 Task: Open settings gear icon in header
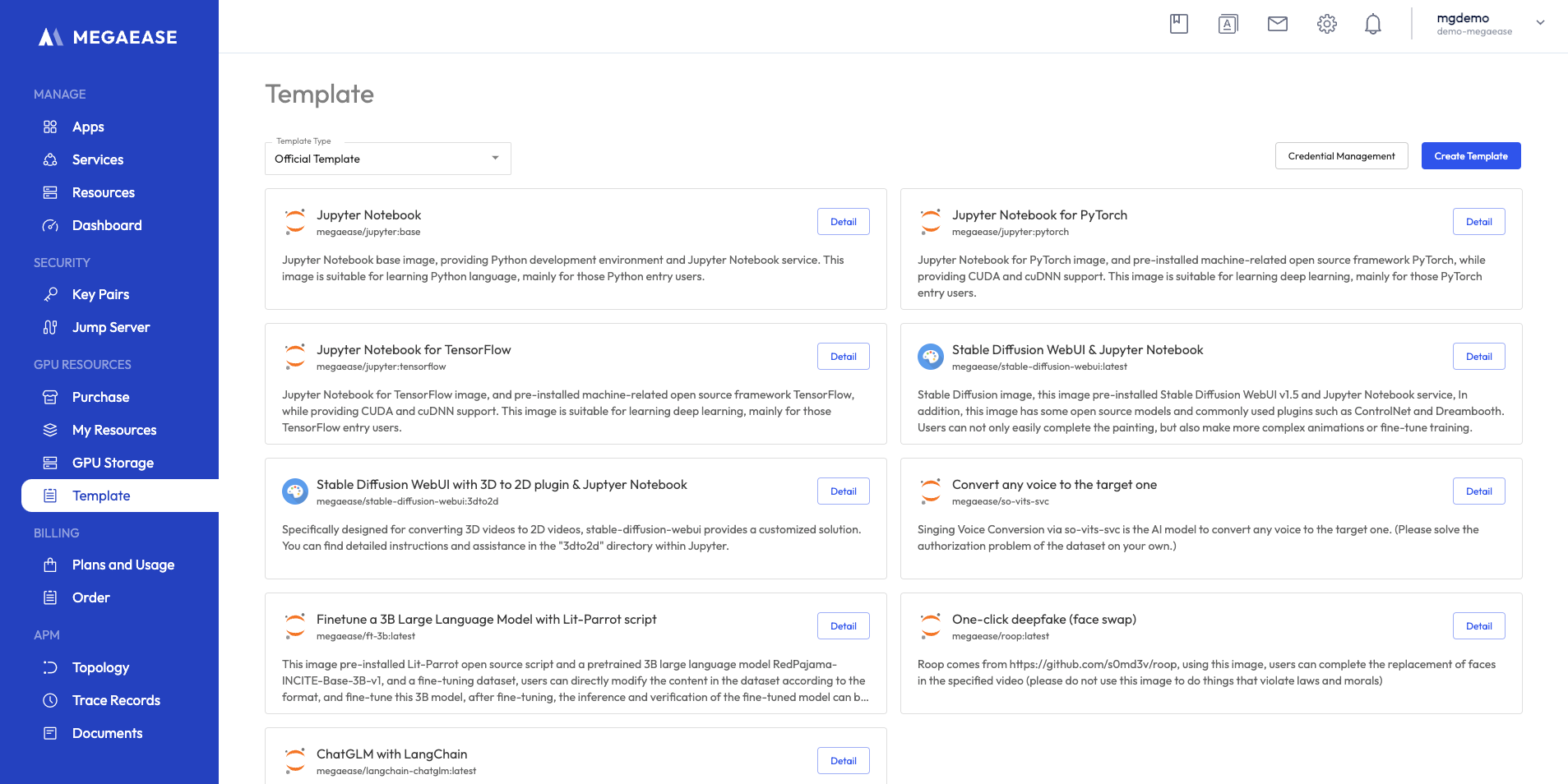[1326, 24]
